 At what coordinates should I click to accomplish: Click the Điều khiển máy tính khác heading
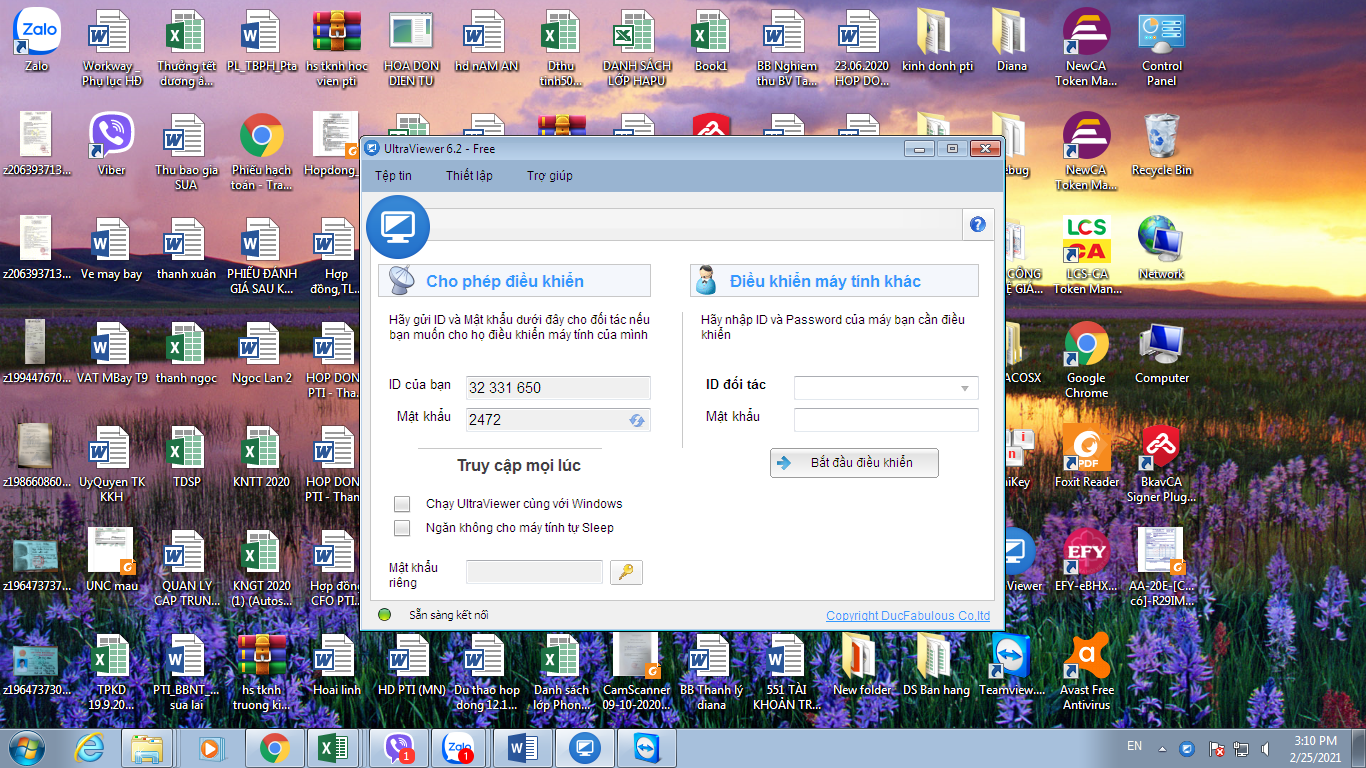825,281
